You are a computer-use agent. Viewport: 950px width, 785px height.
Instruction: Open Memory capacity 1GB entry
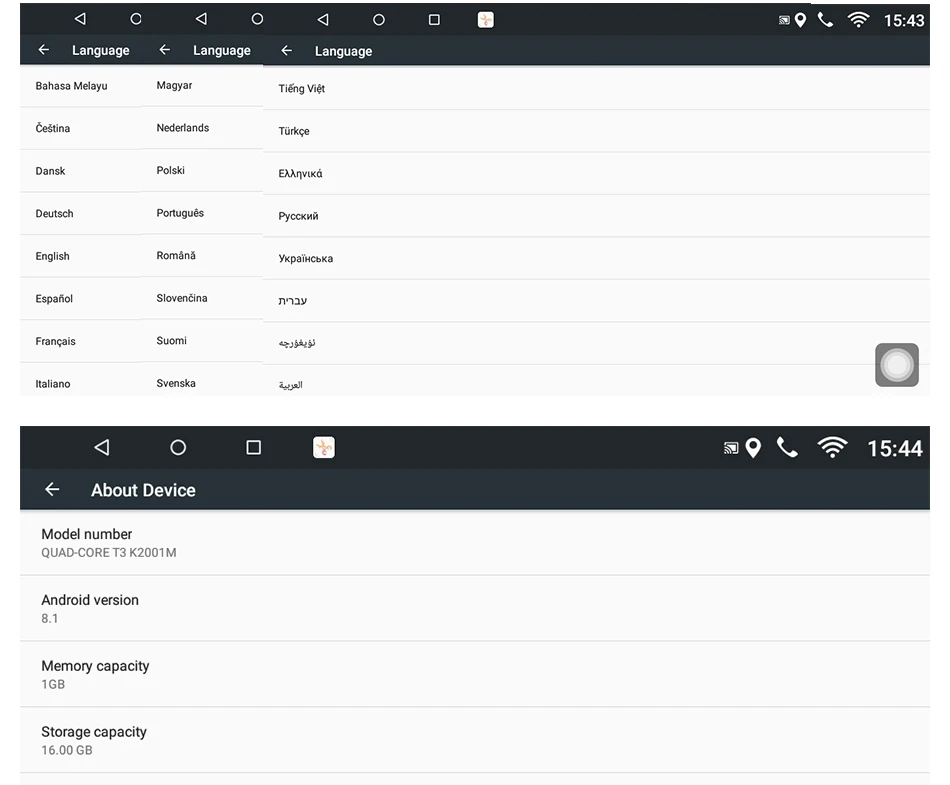475,674
